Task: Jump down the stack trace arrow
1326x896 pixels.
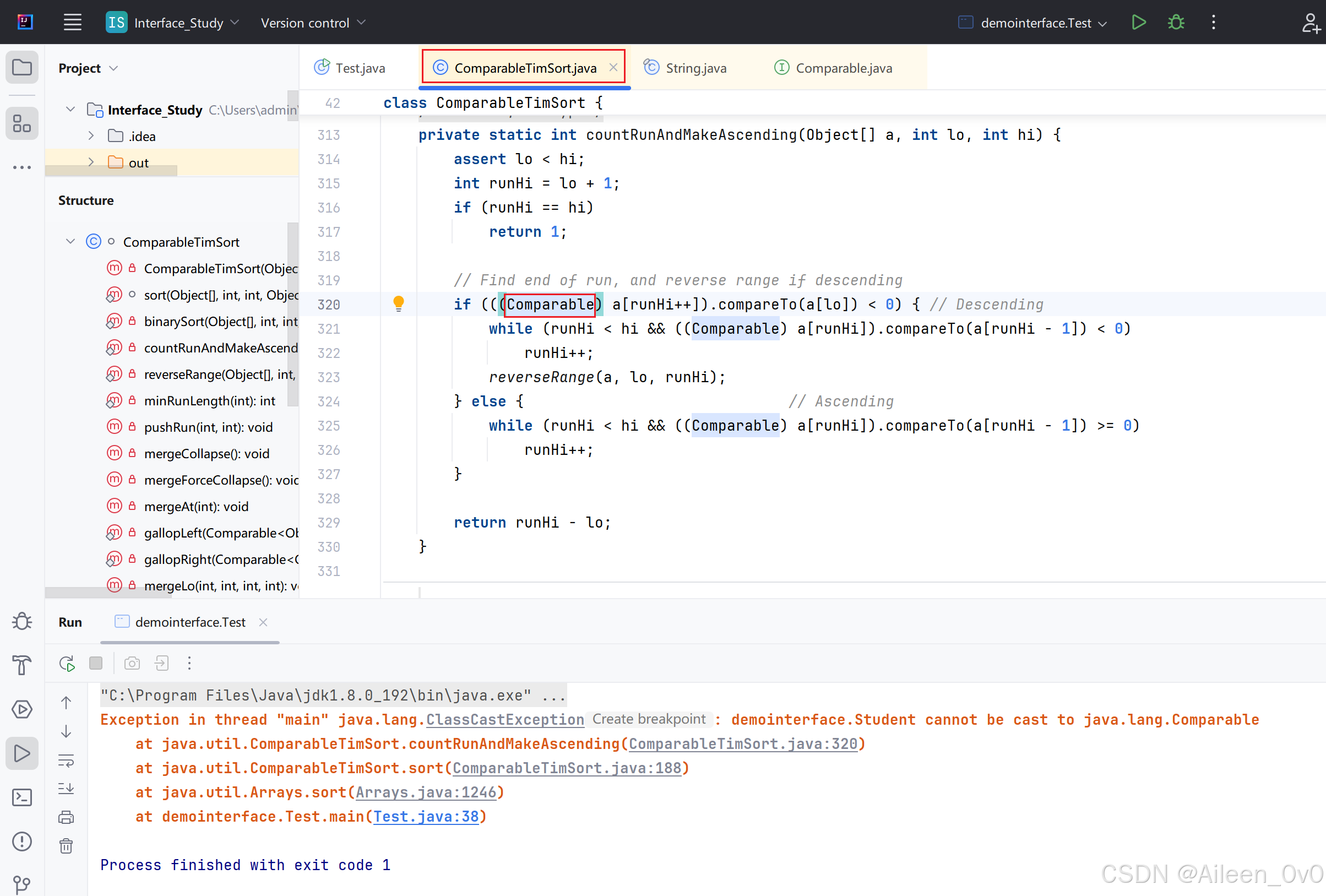Action: 66,731
